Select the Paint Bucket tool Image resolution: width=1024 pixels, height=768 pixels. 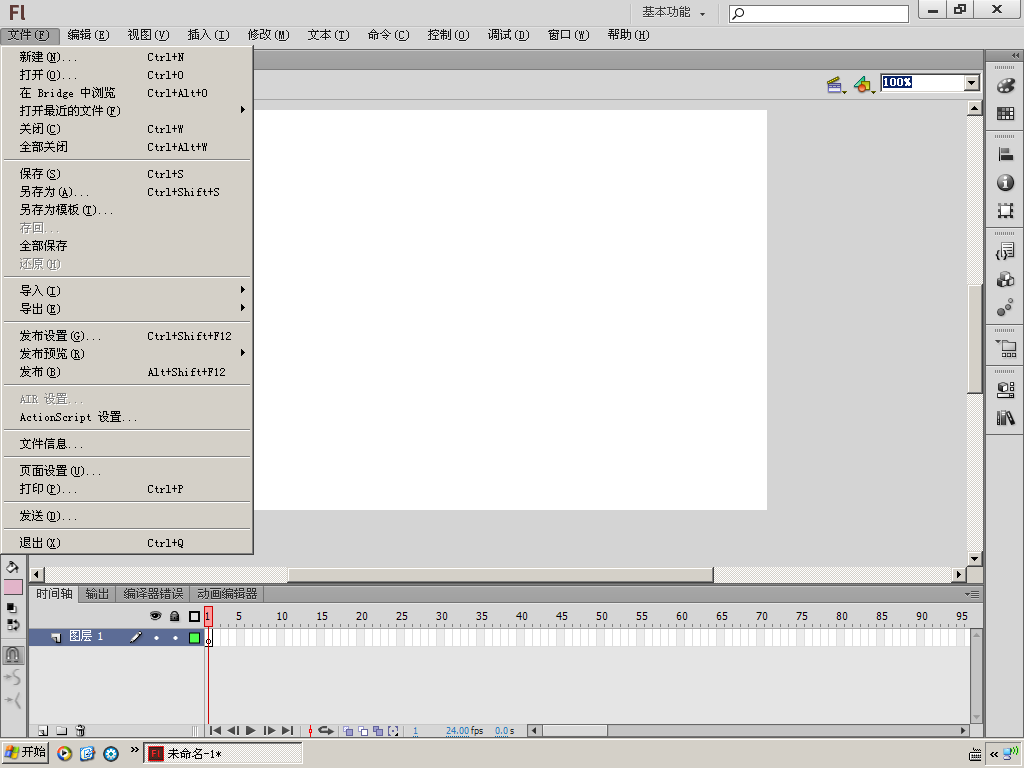point(12,567)
